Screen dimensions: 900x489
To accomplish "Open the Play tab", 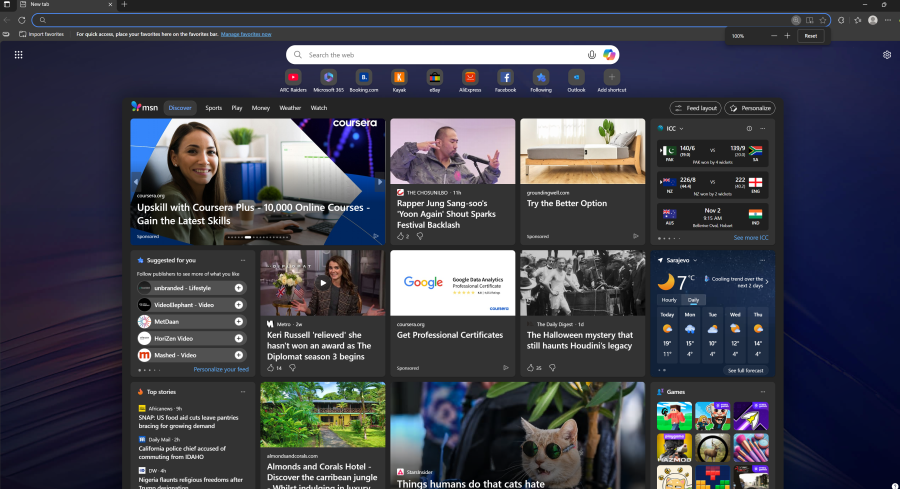I will point(236,108).
